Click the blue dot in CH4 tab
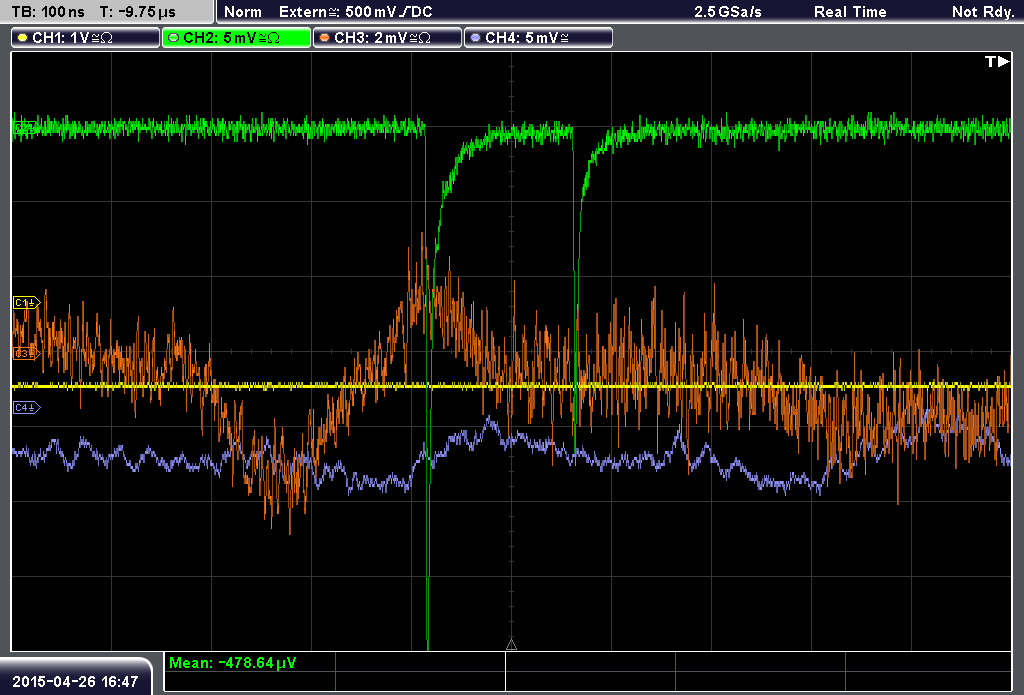Viewport: 1024px width, 695px height. click(x=475, y=38)
